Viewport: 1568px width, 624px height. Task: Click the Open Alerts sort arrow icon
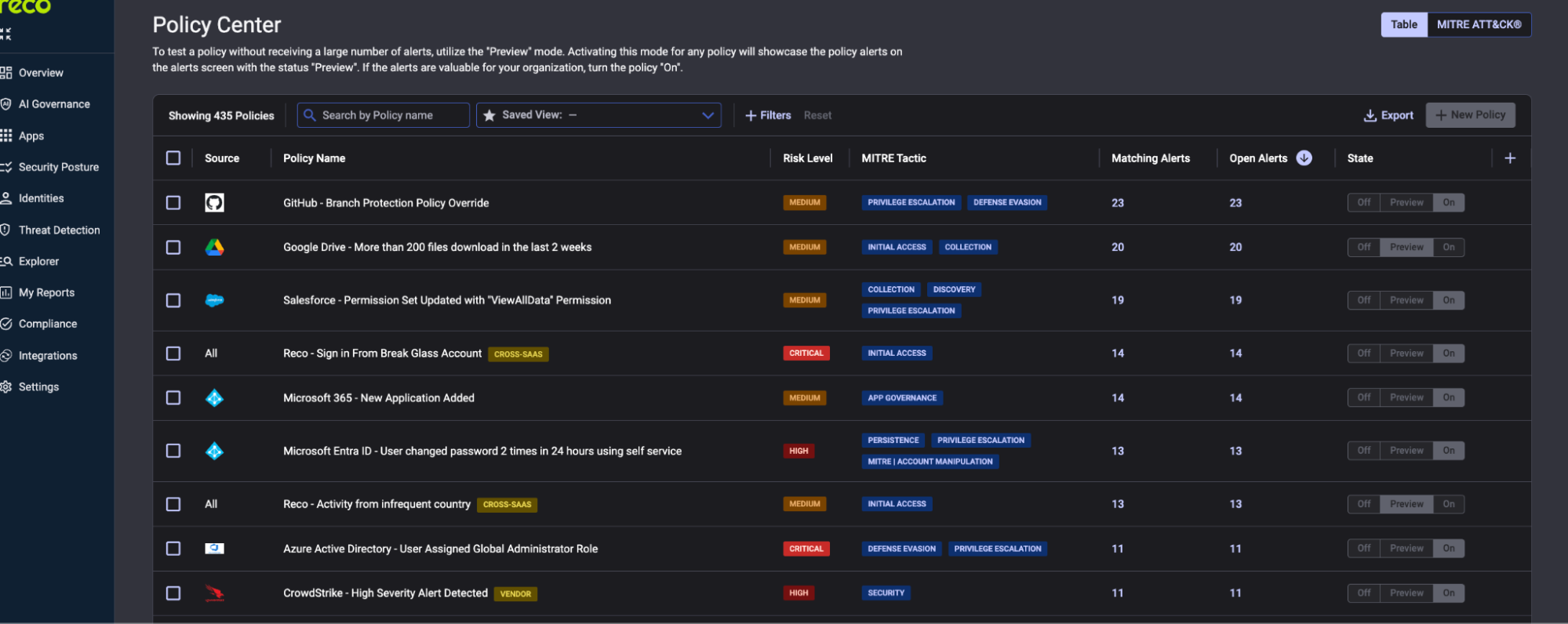point(1304,158)
